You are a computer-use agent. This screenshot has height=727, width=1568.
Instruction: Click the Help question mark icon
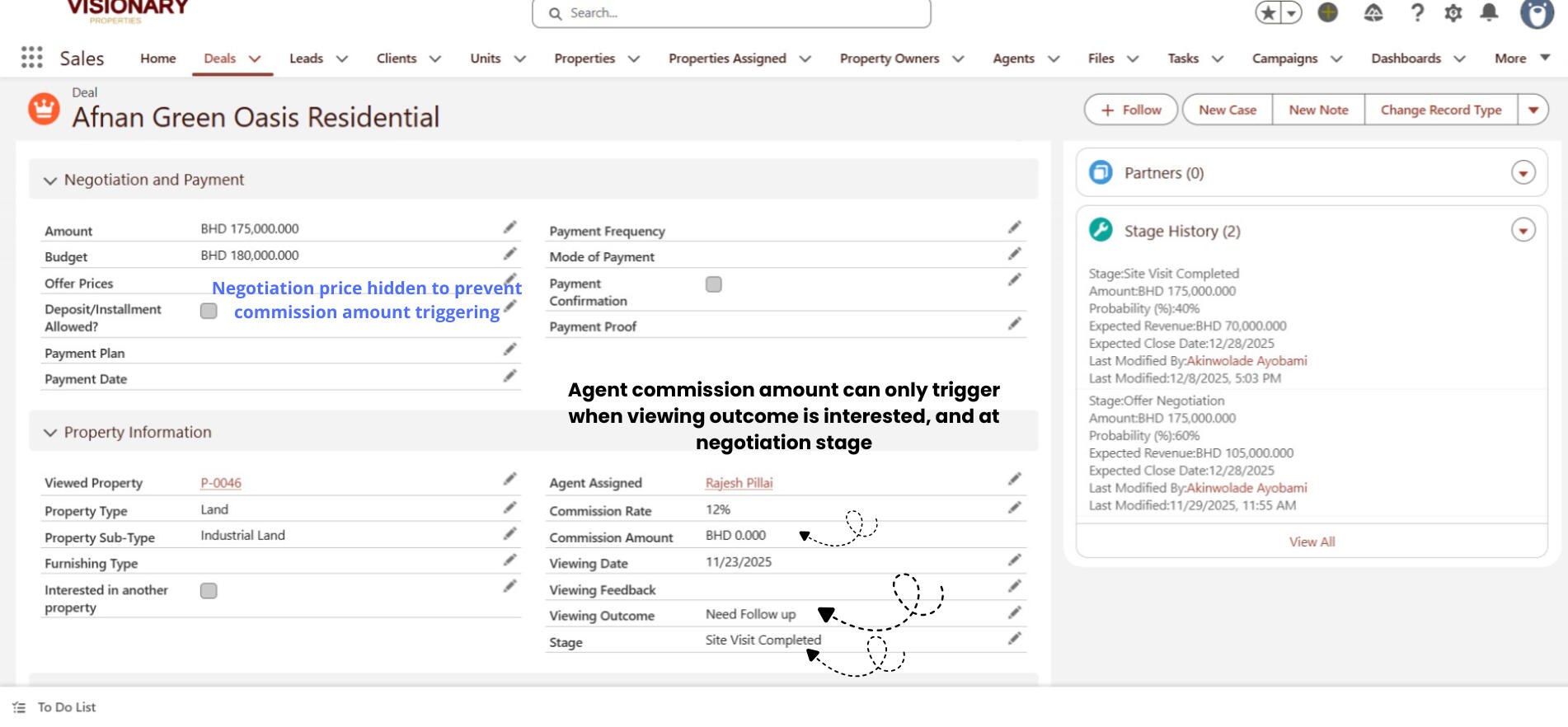tap(1417, 13)
